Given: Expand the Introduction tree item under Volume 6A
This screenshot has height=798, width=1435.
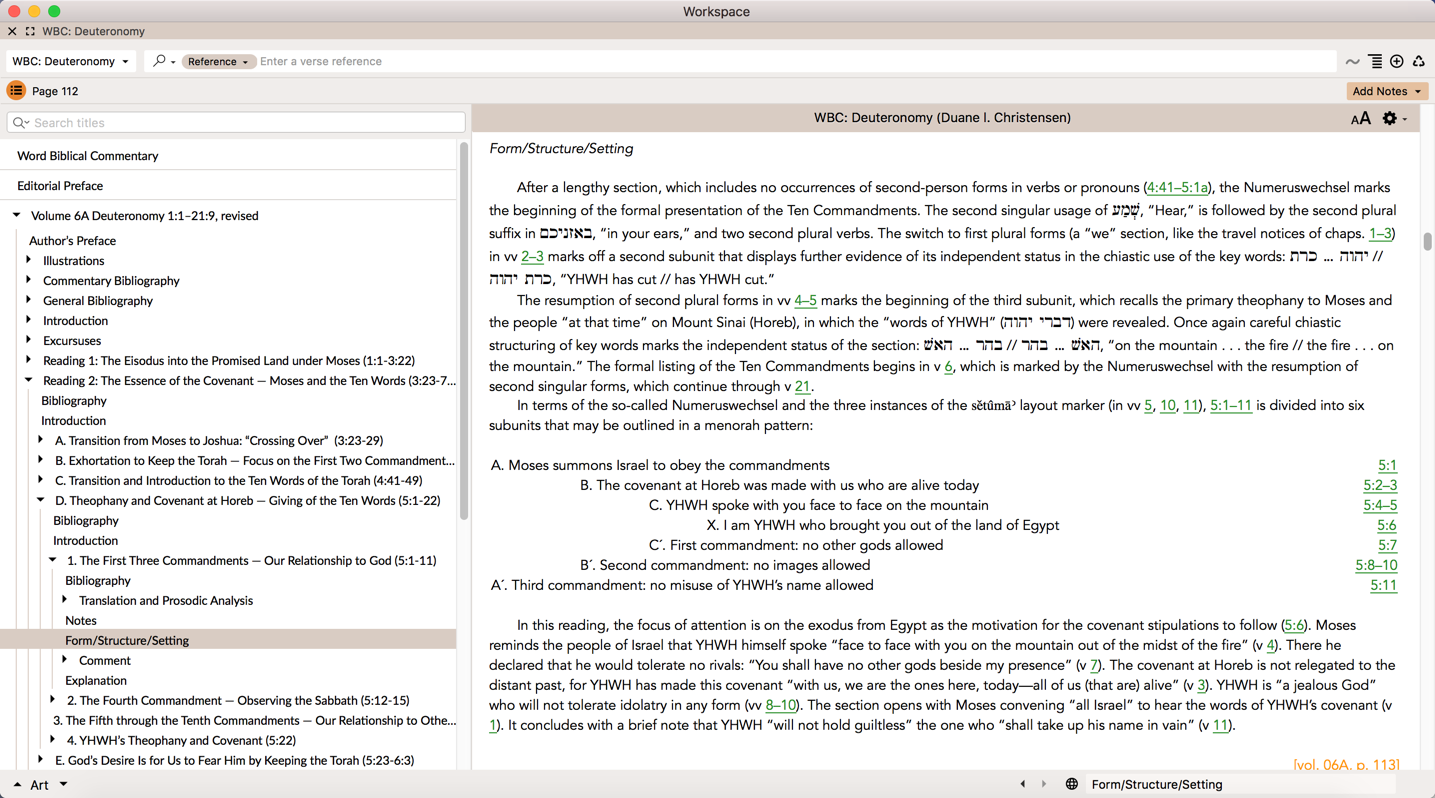Looking at the screenshot, I should tap(29, 321).
